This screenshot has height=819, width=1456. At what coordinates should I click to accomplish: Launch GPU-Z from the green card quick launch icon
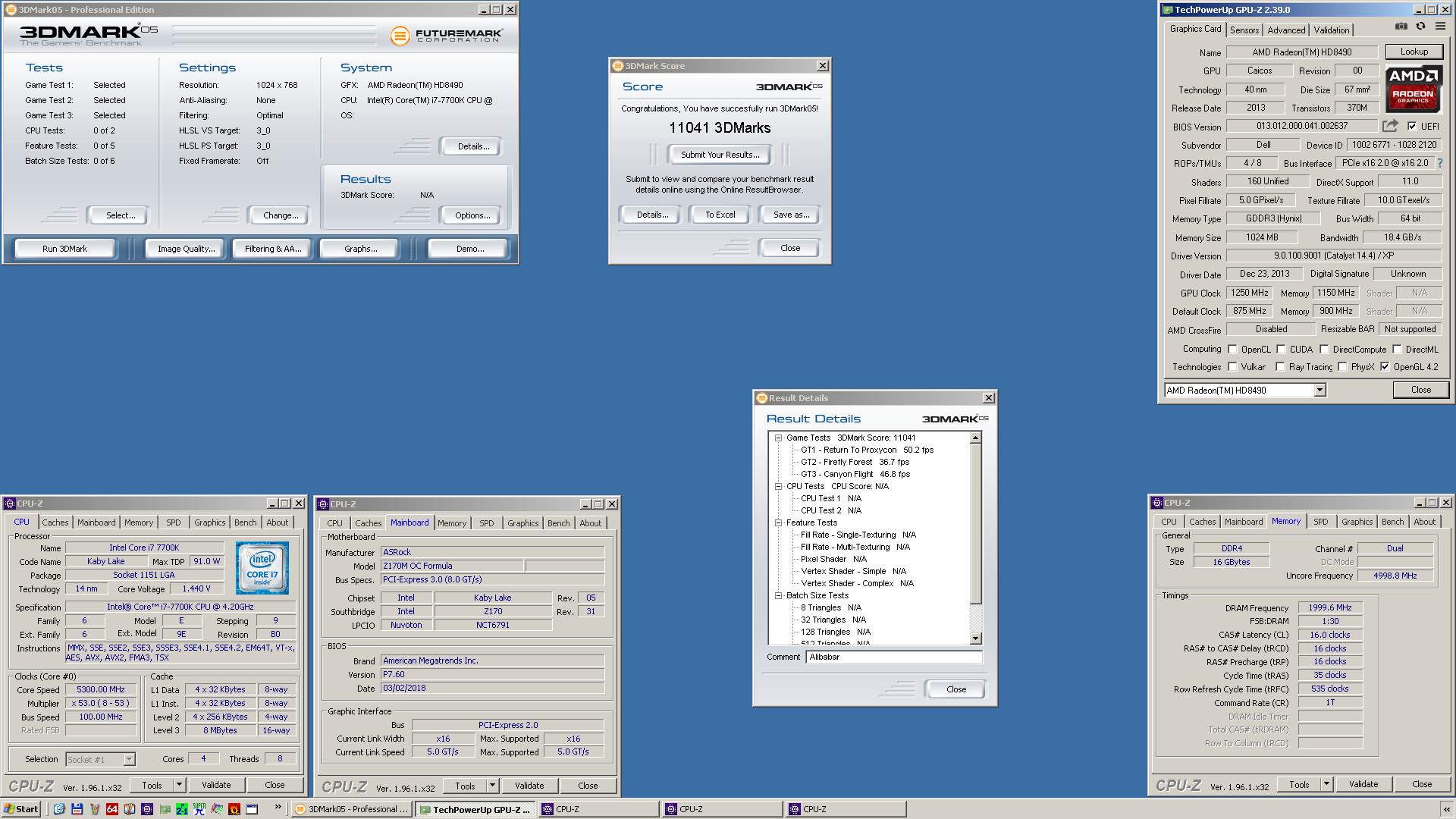165,809
